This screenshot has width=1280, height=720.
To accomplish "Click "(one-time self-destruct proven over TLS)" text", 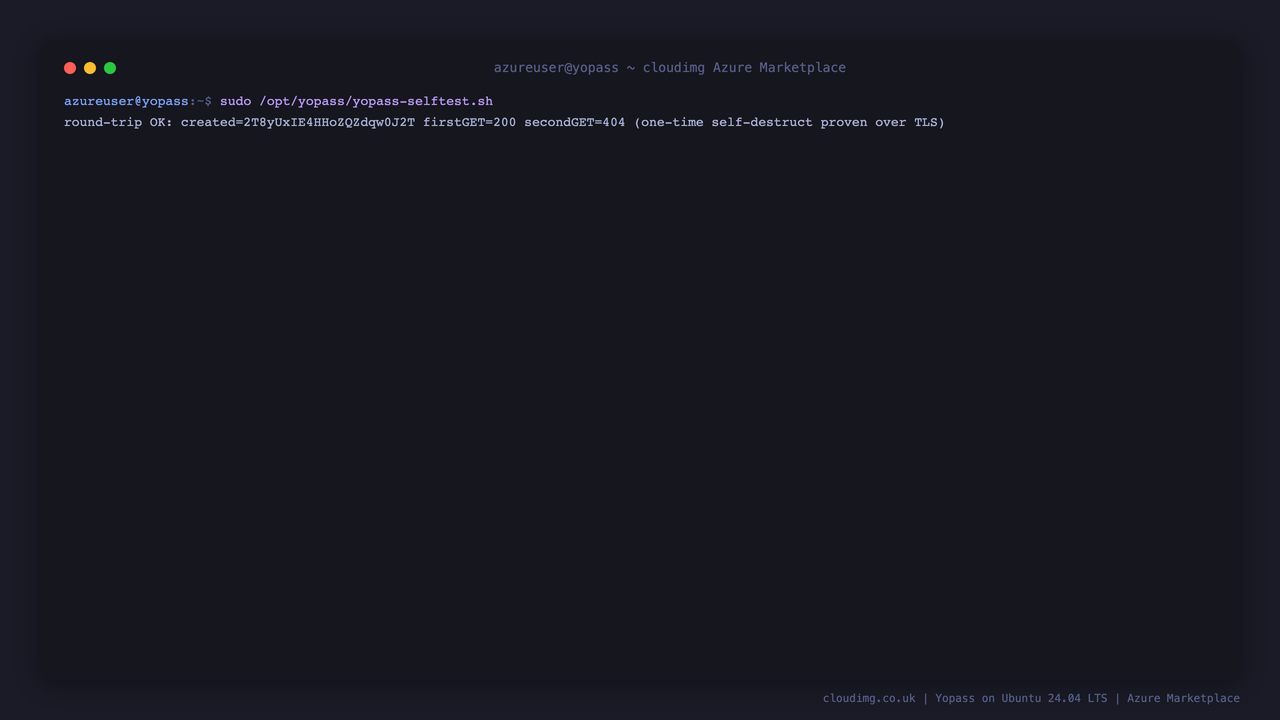I will click(x=789, y=122).
